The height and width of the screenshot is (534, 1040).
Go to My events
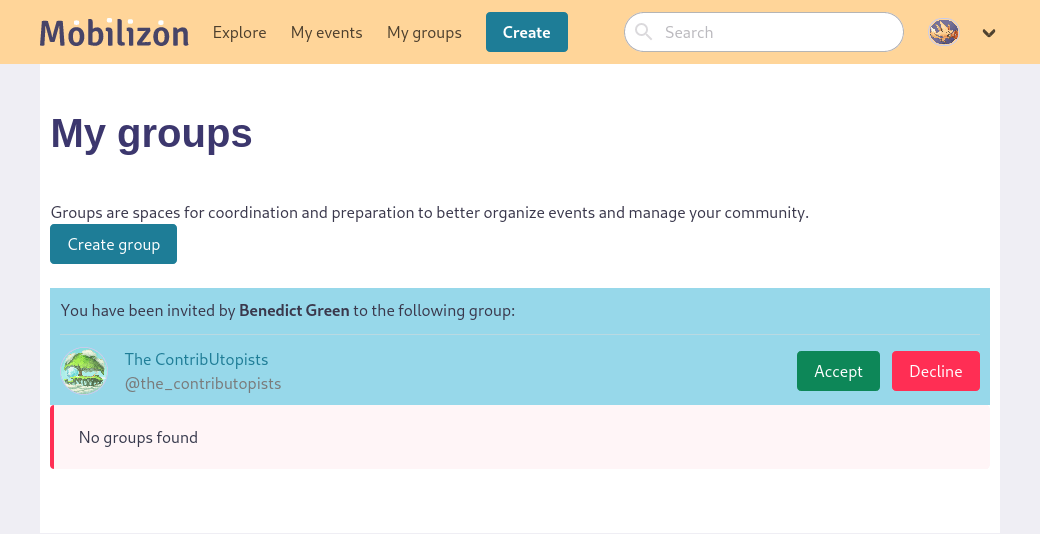(x=326, y=33)
